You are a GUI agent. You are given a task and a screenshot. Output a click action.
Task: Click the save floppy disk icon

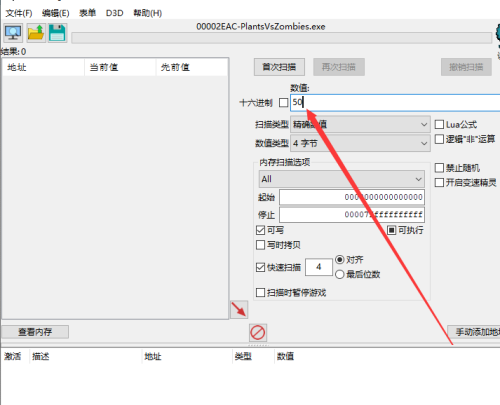(x=57, y=33)
